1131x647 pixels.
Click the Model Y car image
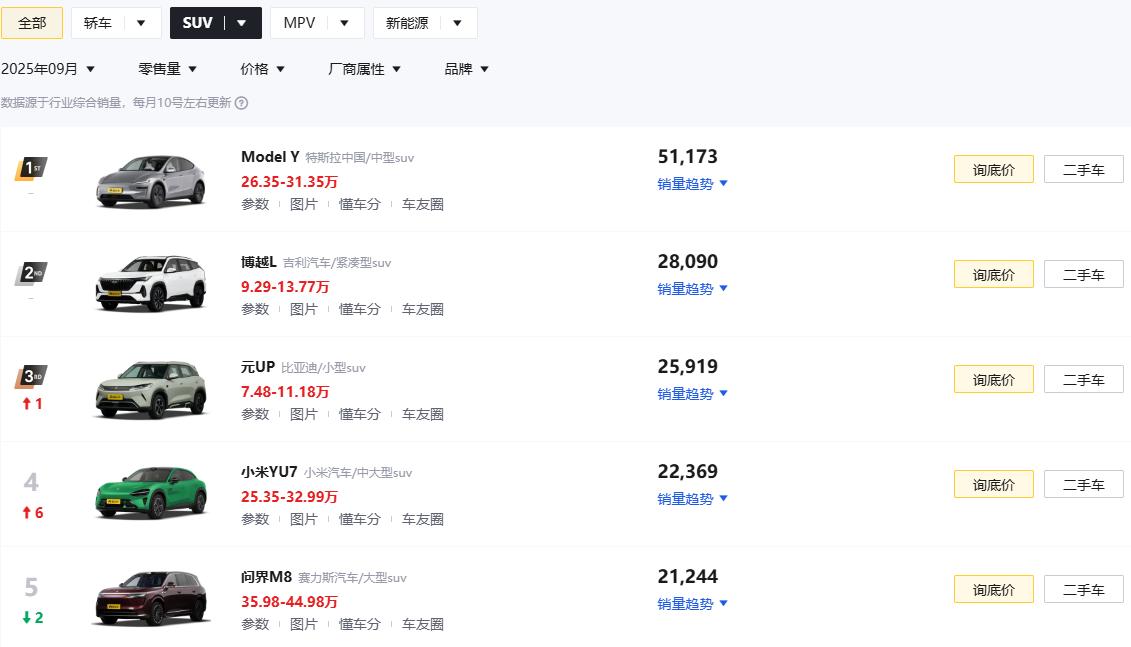[151, 181]
